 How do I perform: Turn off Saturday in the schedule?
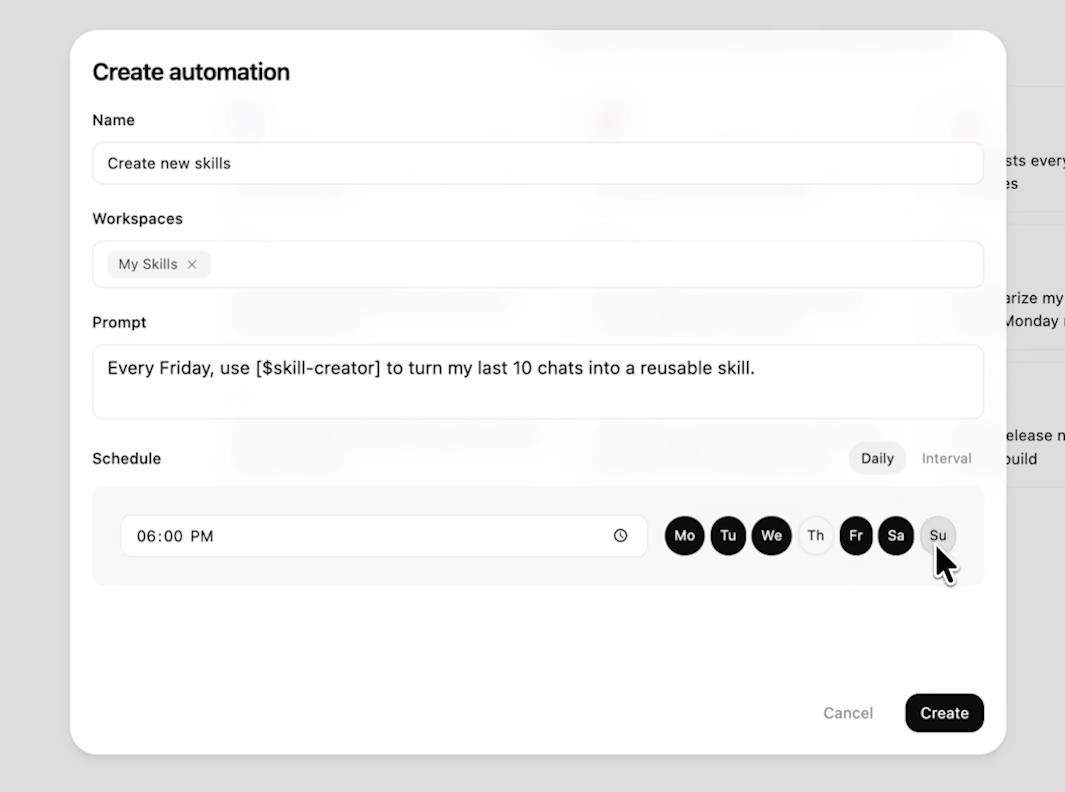click(896, 536)
